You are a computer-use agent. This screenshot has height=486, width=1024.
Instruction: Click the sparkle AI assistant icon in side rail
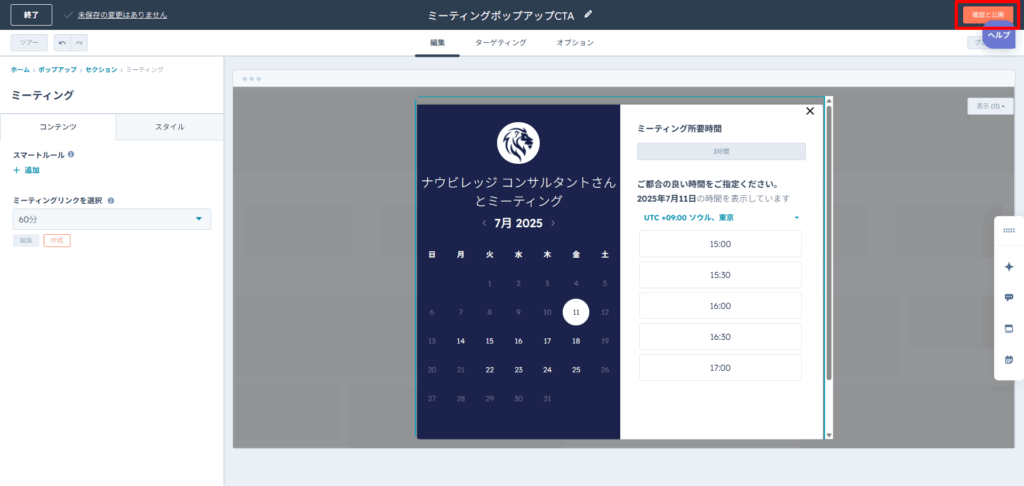[x=1008, y=267]
